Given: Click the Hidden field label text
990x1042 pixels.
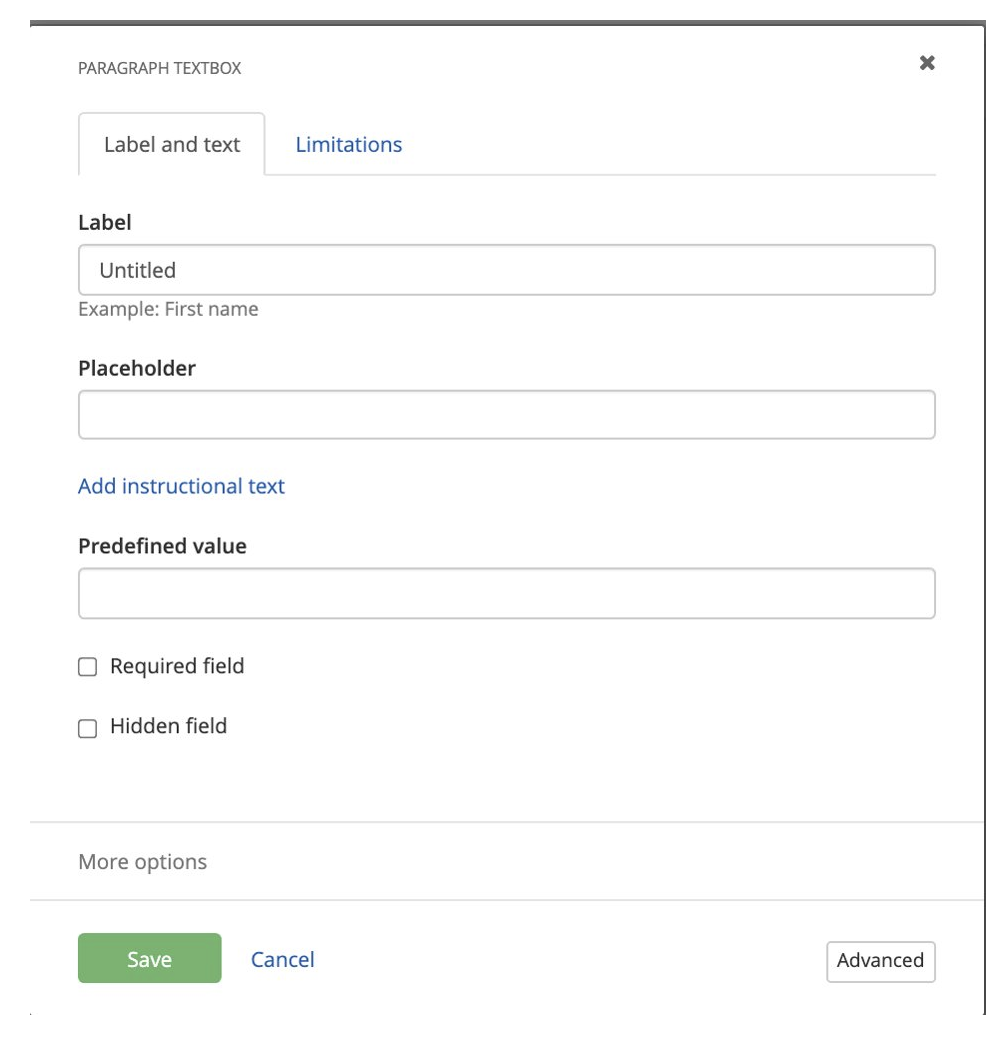Looking at the screenshot, I should click(168, 726).
